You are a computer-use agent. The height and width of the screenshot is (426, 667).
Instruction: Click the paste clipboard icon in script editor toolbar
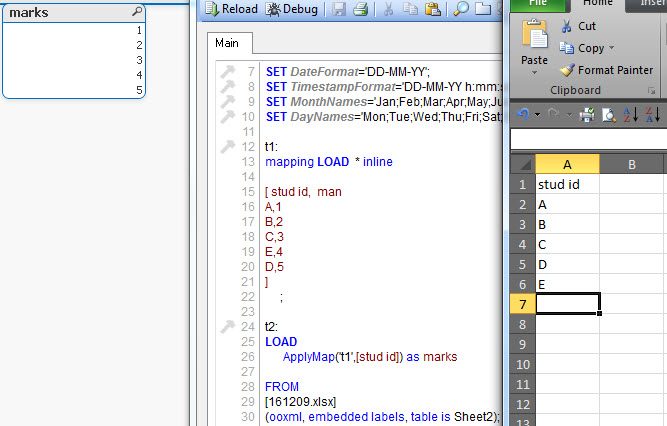click(433, 9)
